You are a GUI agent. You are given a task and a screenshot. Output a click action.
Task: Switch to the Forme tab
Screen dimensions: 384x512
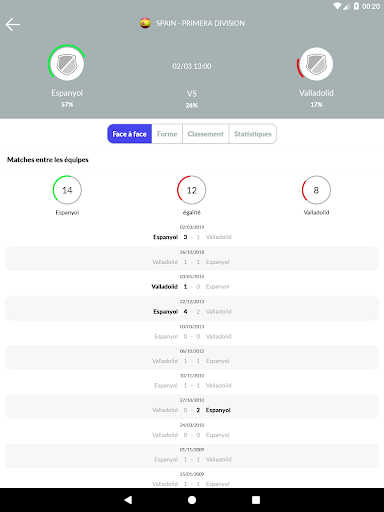click(167, 134)
